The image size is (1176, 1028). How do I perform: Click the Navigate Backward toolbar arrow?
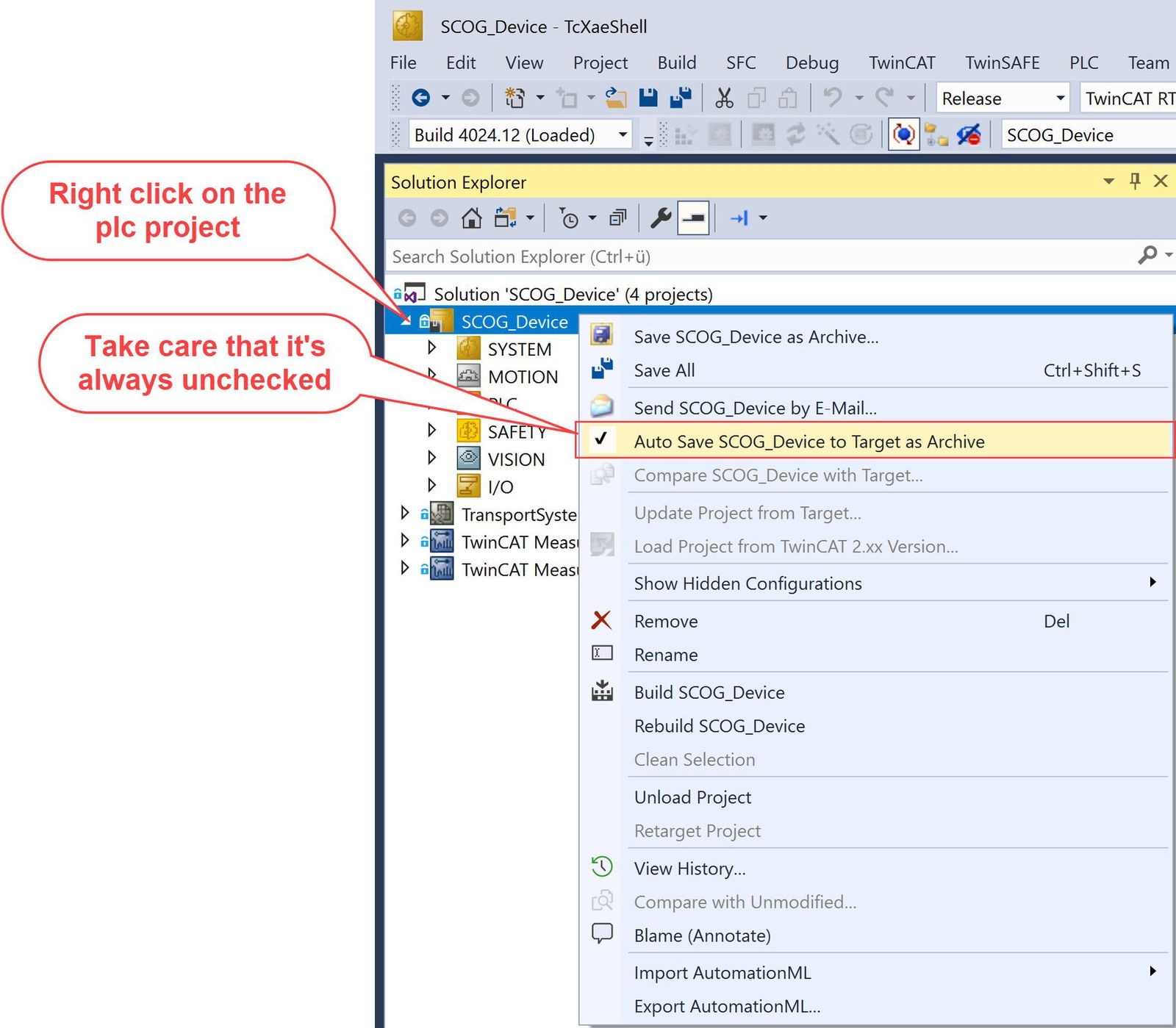coord(420,98)
